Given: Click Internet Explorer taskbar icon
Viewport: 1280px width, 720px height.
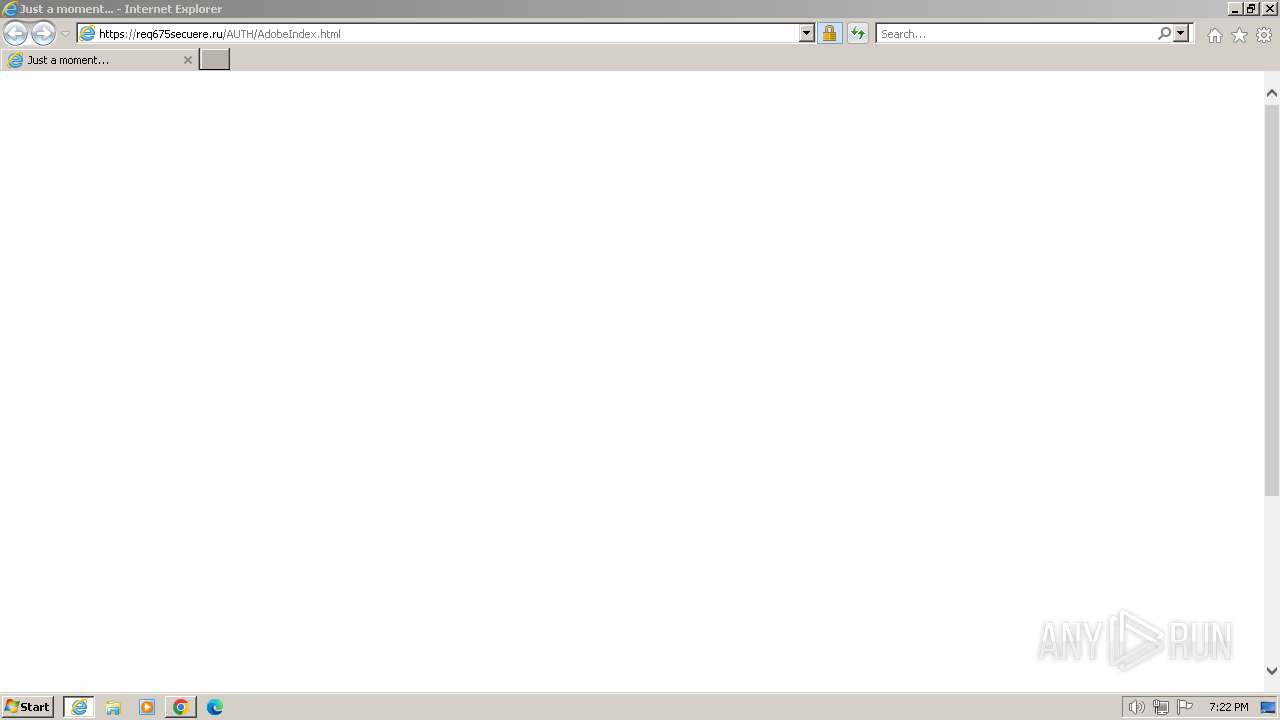Looking at the screenshot, I should coord(79,707).
